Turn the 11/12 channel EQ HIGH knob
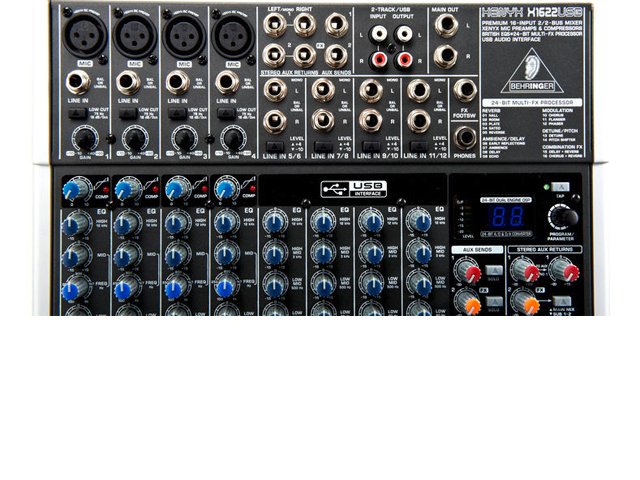The height and width of the screenshot is (480, 640). 419,221
